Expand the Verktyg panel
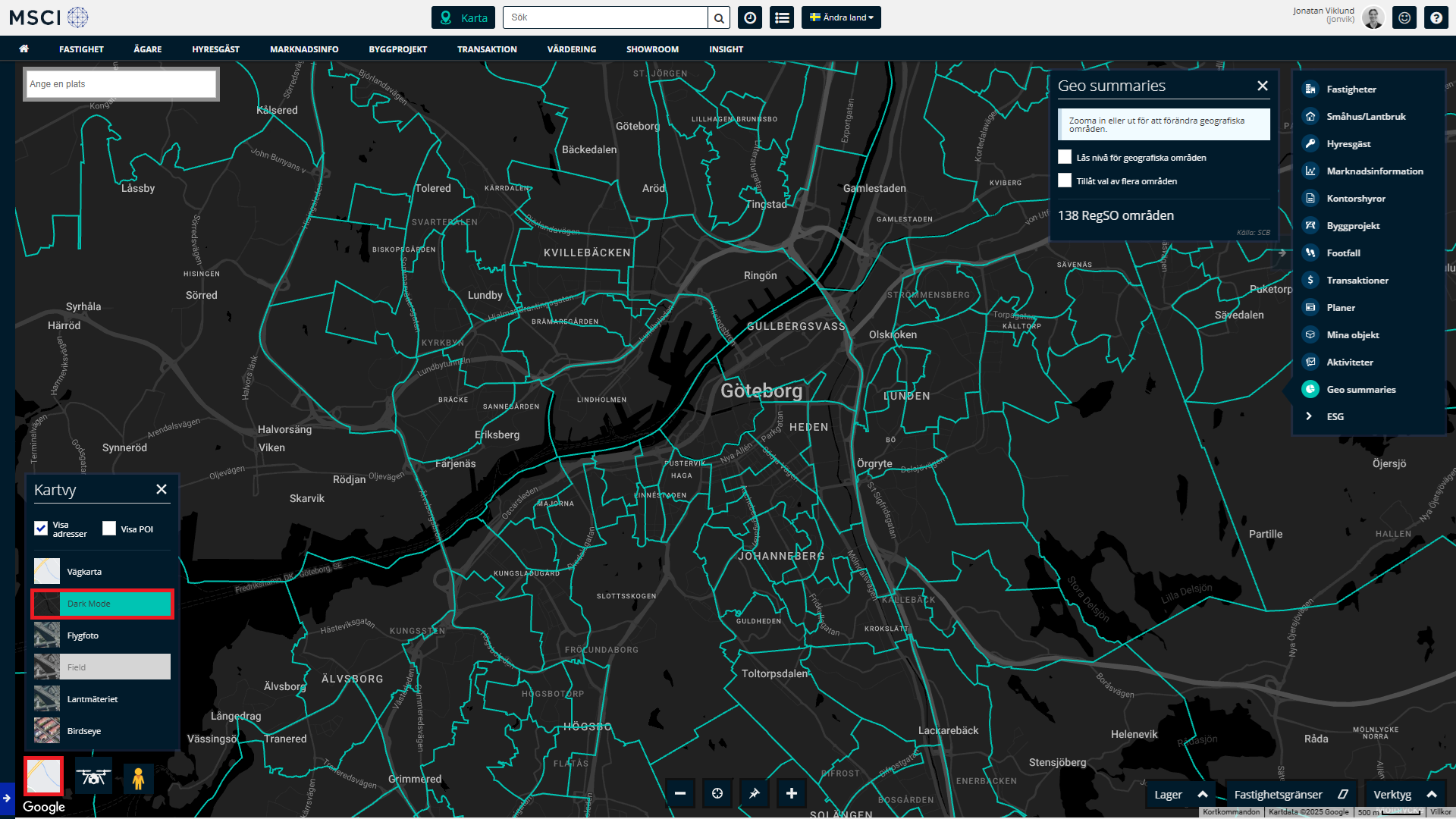The image size is (1456, 819). pos(1404,795)
